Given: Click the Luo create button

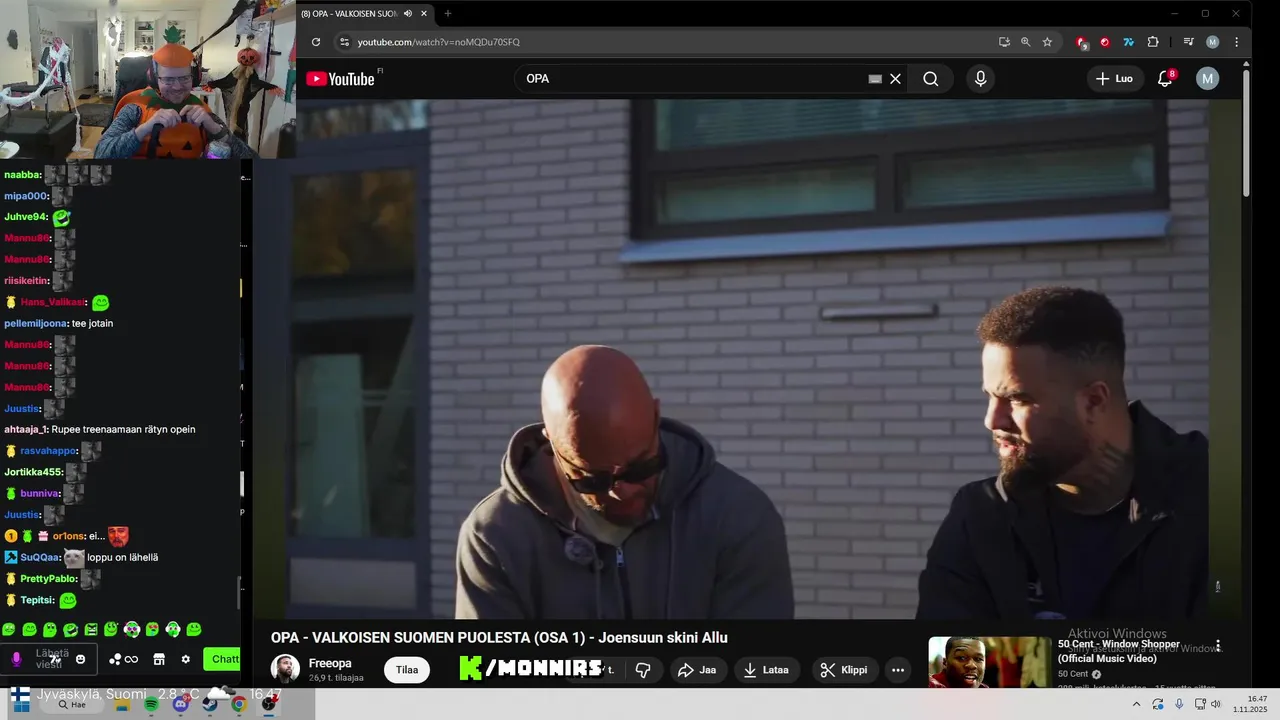Looking at the screenshot, I should tap(1115, 79).
